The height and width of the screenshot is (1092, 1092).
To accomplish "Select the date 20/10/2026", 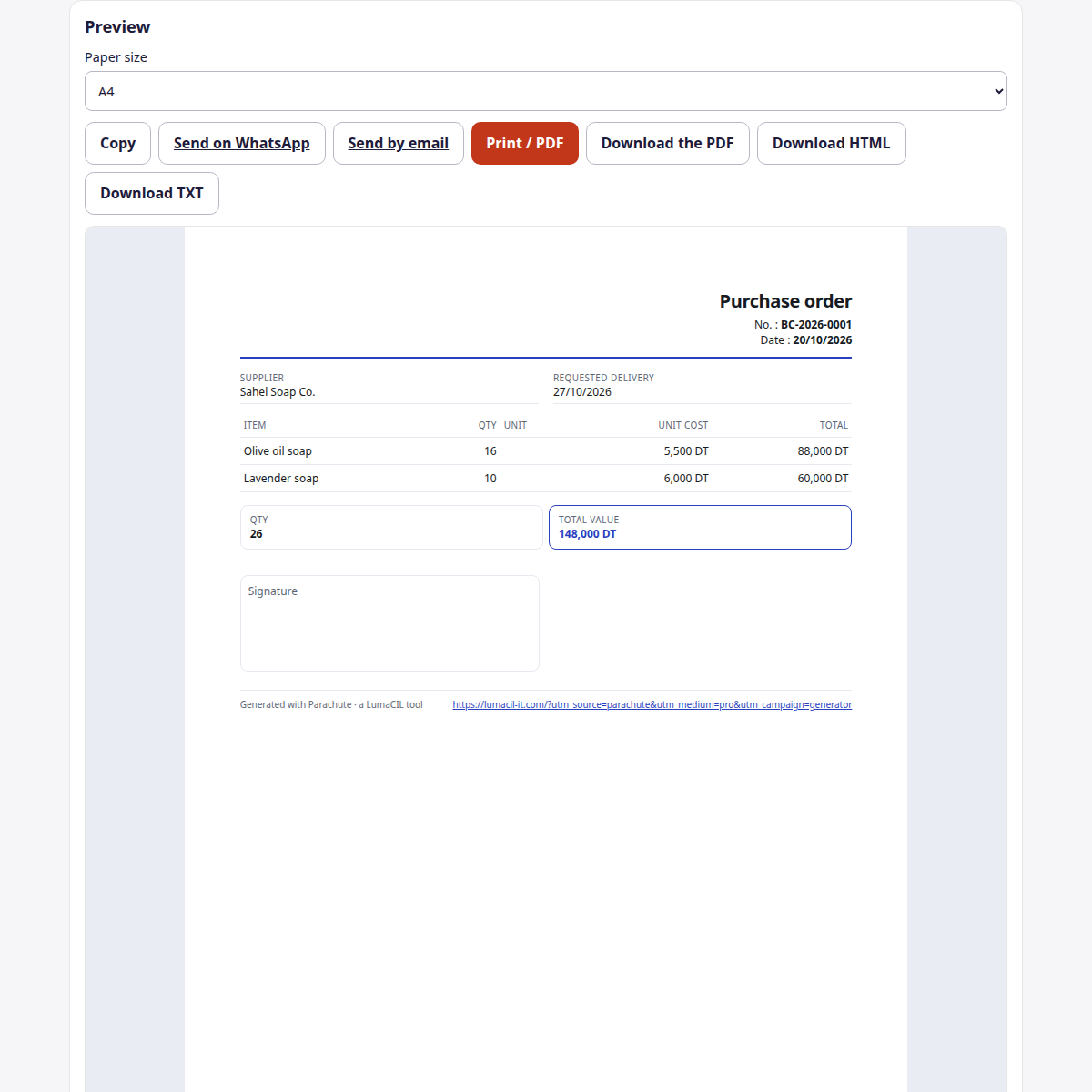I will click(x=823, y=340).
